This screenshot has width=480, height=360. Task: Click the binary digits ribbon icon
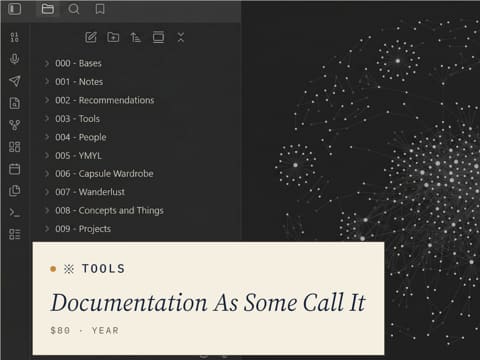tap(15, 37)
